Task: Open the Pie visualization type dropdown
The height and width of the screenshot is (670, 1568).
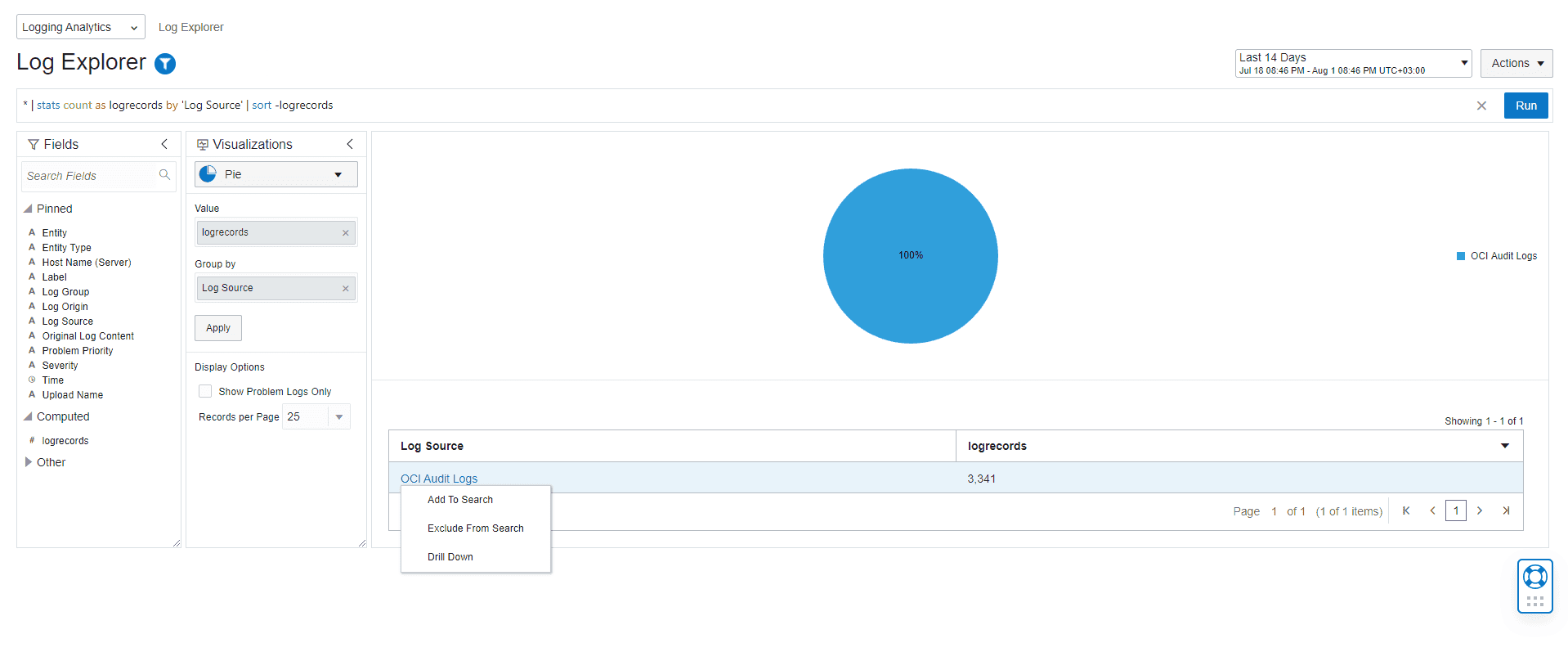Action: (338, 175)
